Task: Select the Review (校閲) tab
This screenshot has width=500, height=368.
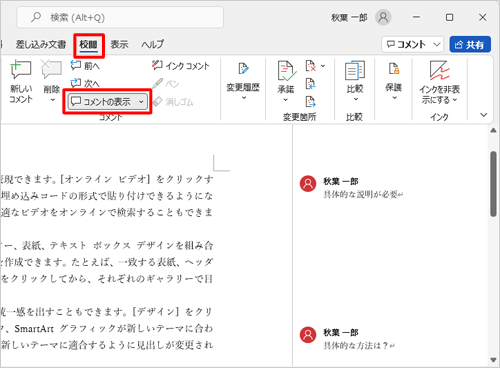Action: pyautogui.click(x=89, y=45)
